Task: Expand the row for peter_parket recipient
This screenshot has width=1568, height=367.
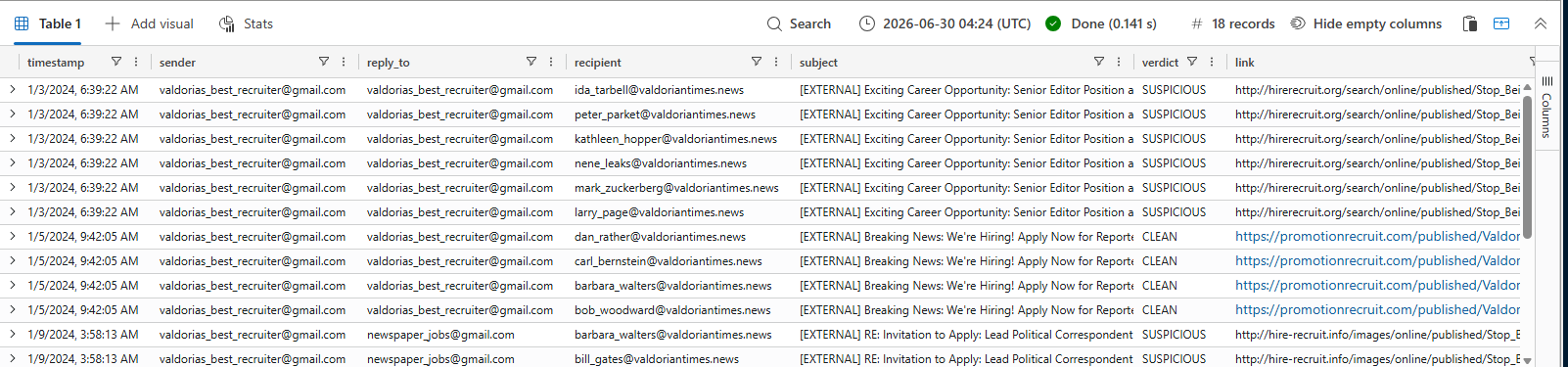Action: pyautogui.click(x=13, y=114)
